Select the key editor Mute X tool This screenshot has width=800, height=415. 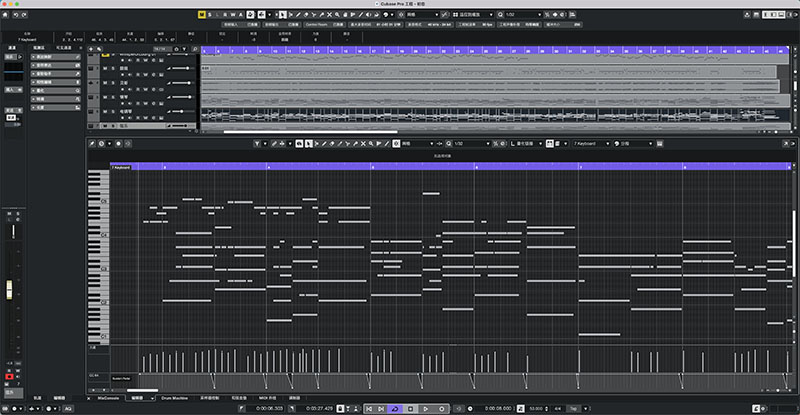click(x=363, y=144)
